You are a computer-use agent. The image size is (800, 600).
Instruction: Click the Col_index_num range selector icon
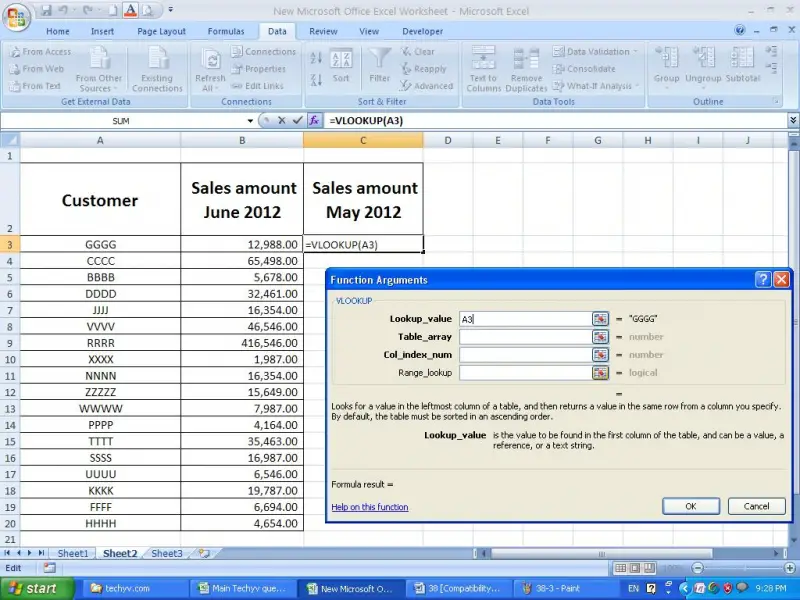[x=601, y=355]
